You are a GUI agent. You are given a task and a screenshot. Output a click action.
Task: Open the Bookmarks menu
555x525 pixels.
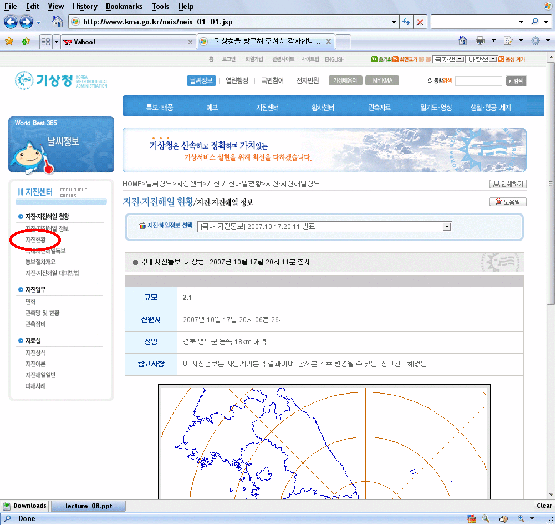pyautogui.click(x=124, y=6)
